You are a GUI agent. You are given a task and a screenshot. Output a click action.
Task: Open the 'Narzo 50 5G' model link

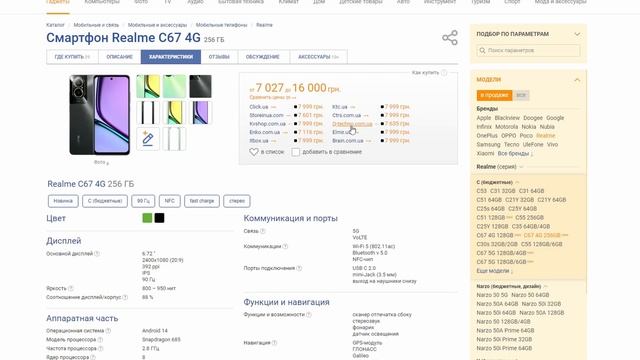pyautogui.click(x=492, y=295)
